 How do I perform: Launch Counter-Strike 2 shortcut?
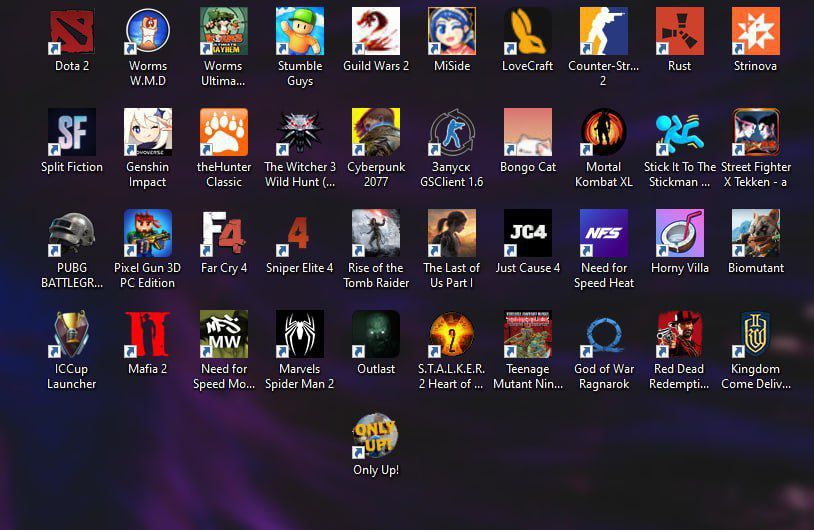pos(604,31)
